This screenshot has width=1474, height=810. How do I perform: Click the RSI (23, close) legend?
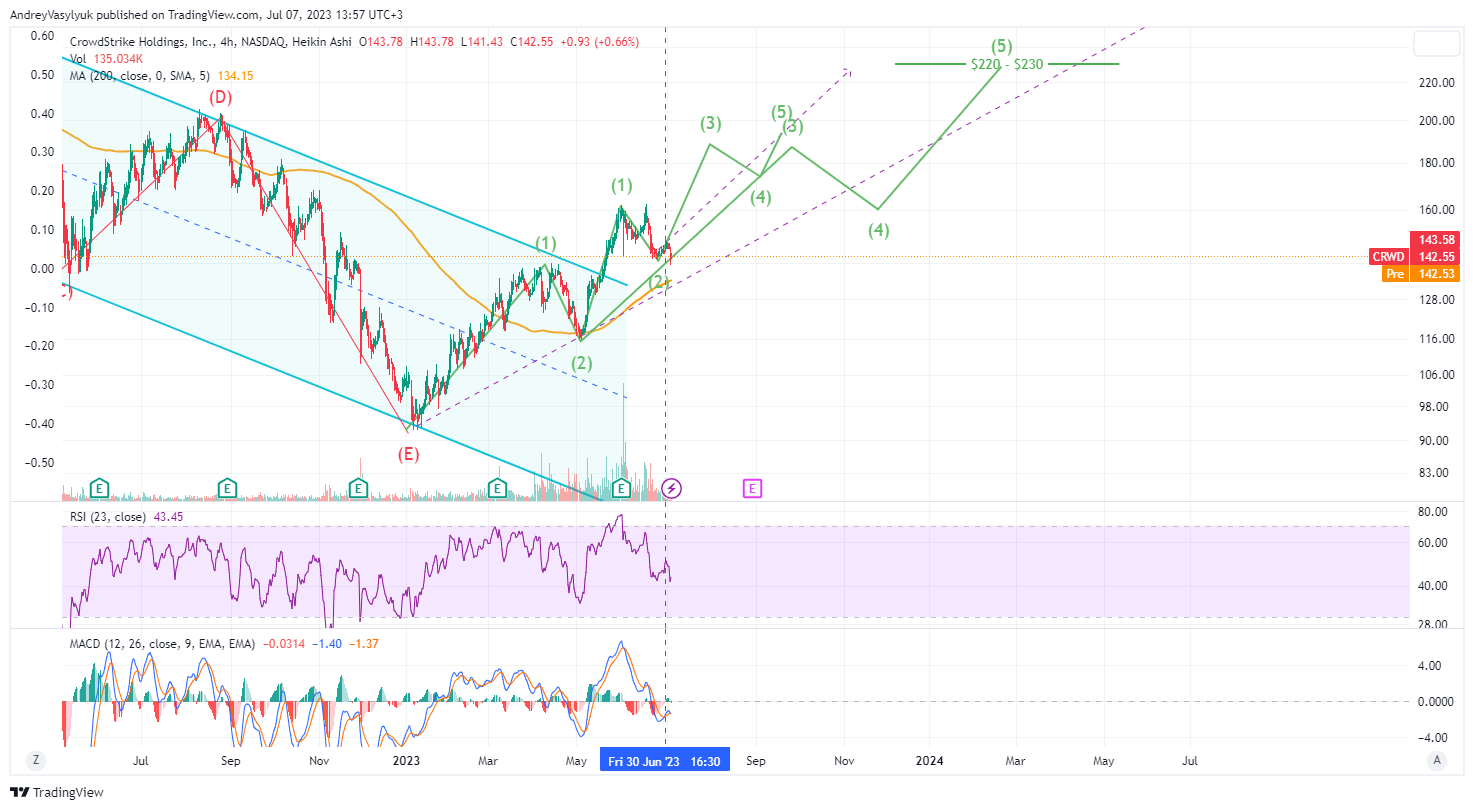click(106, 517)
